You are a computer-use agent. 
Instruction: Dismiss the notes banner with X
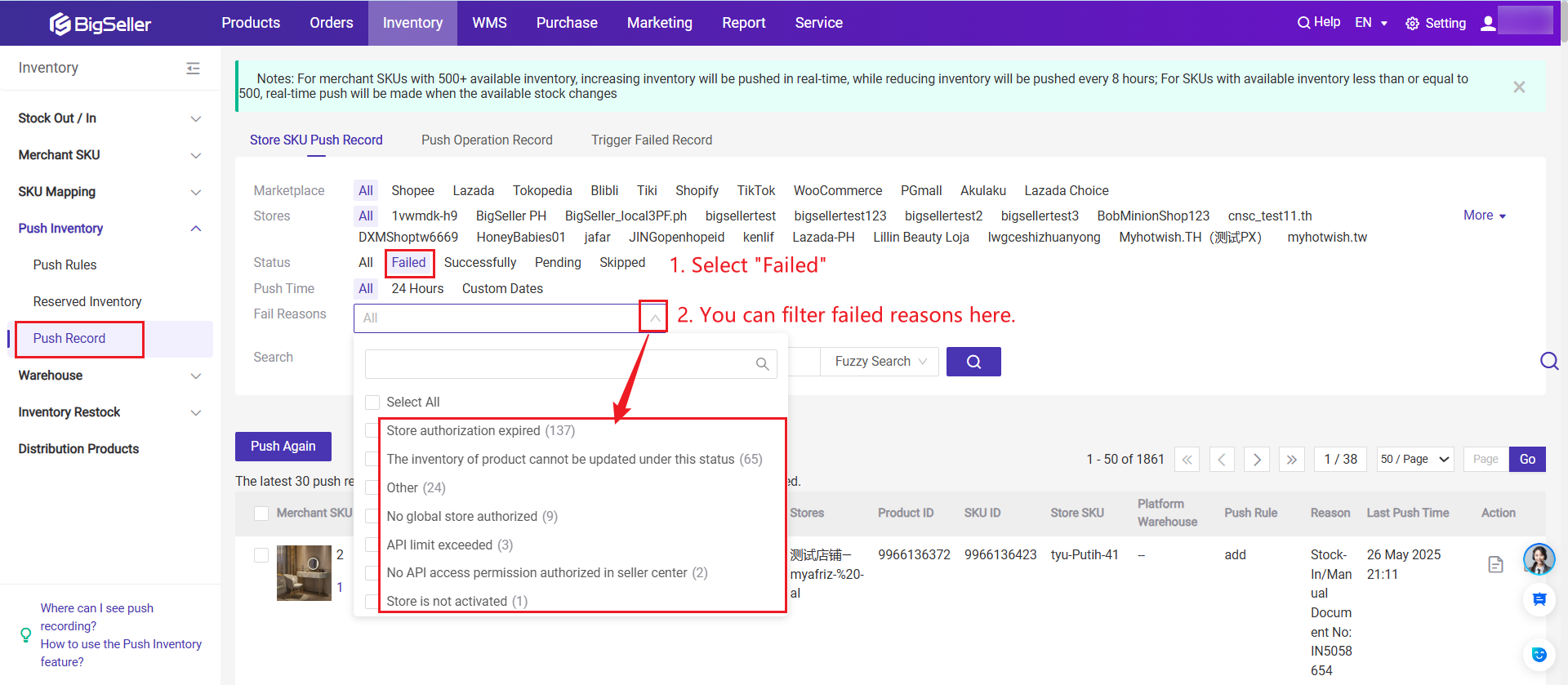pyautogui.click(x=1519, y=87)
